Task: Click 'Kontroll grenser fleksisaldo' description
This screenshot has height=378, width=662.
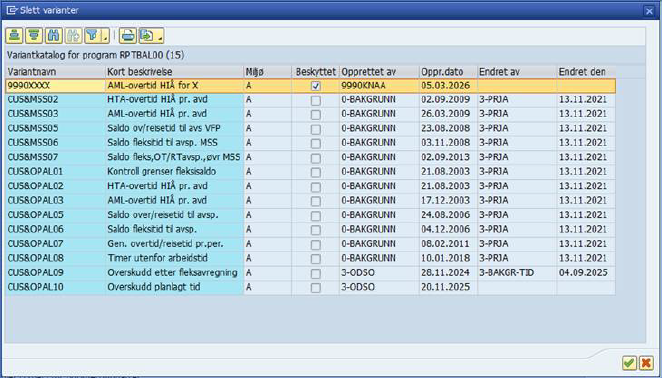Action: 174,172
